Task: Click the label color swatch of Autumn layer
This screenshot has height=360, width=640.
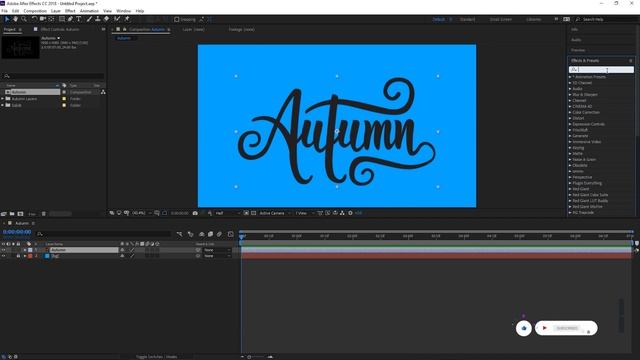Action: coord(30,250)
